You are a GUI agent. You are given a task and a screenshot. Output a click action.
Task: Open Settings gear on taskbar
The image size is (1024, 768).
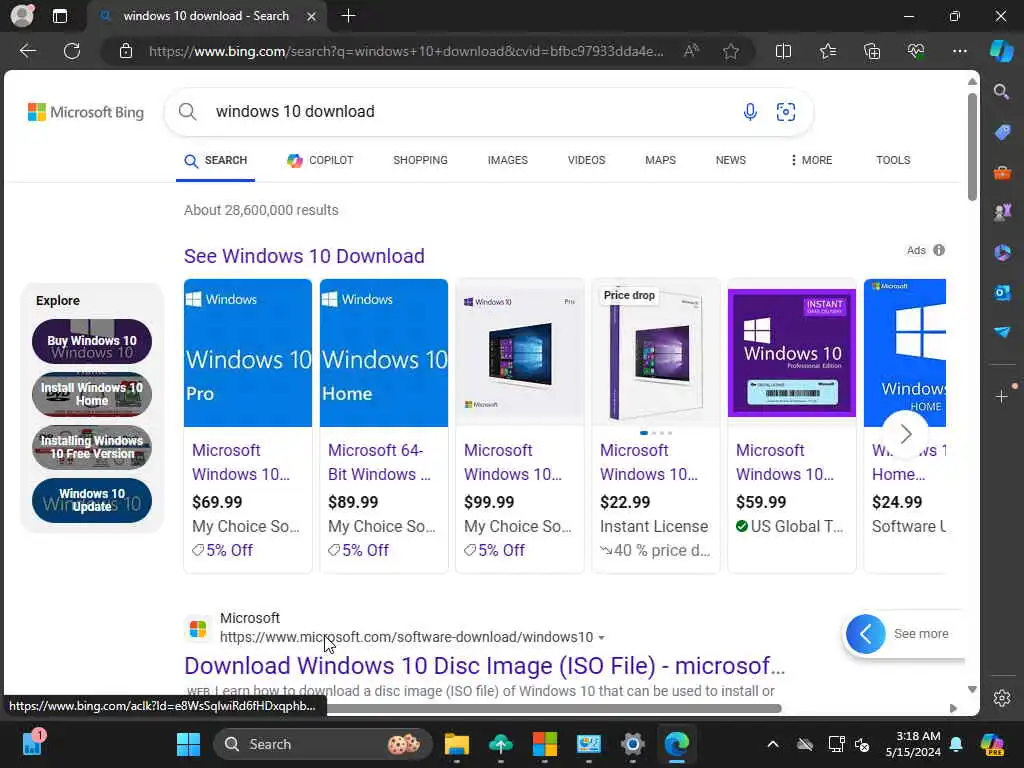pyautogui.click(x=632, y=744)
